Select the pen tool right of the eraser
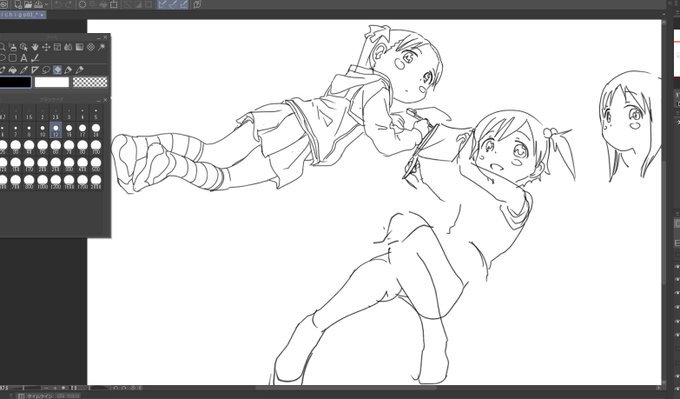Viewport: 680px width, 399px height. pos(68,69)
